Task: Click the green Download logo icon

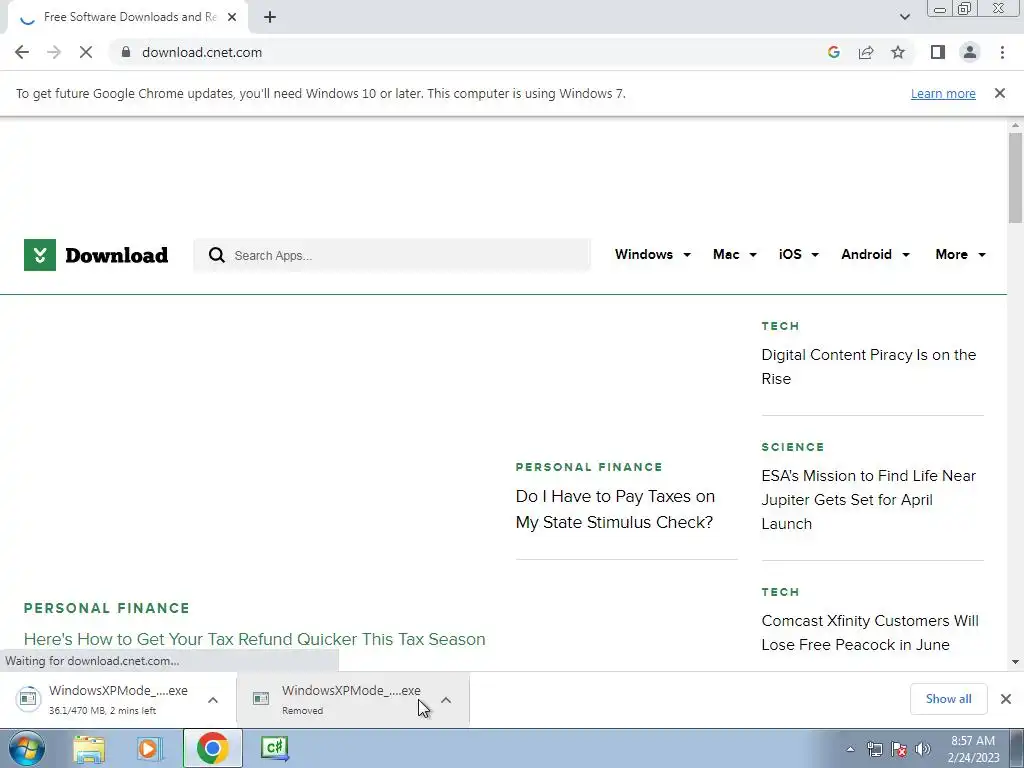Action: tap(40, 255)
